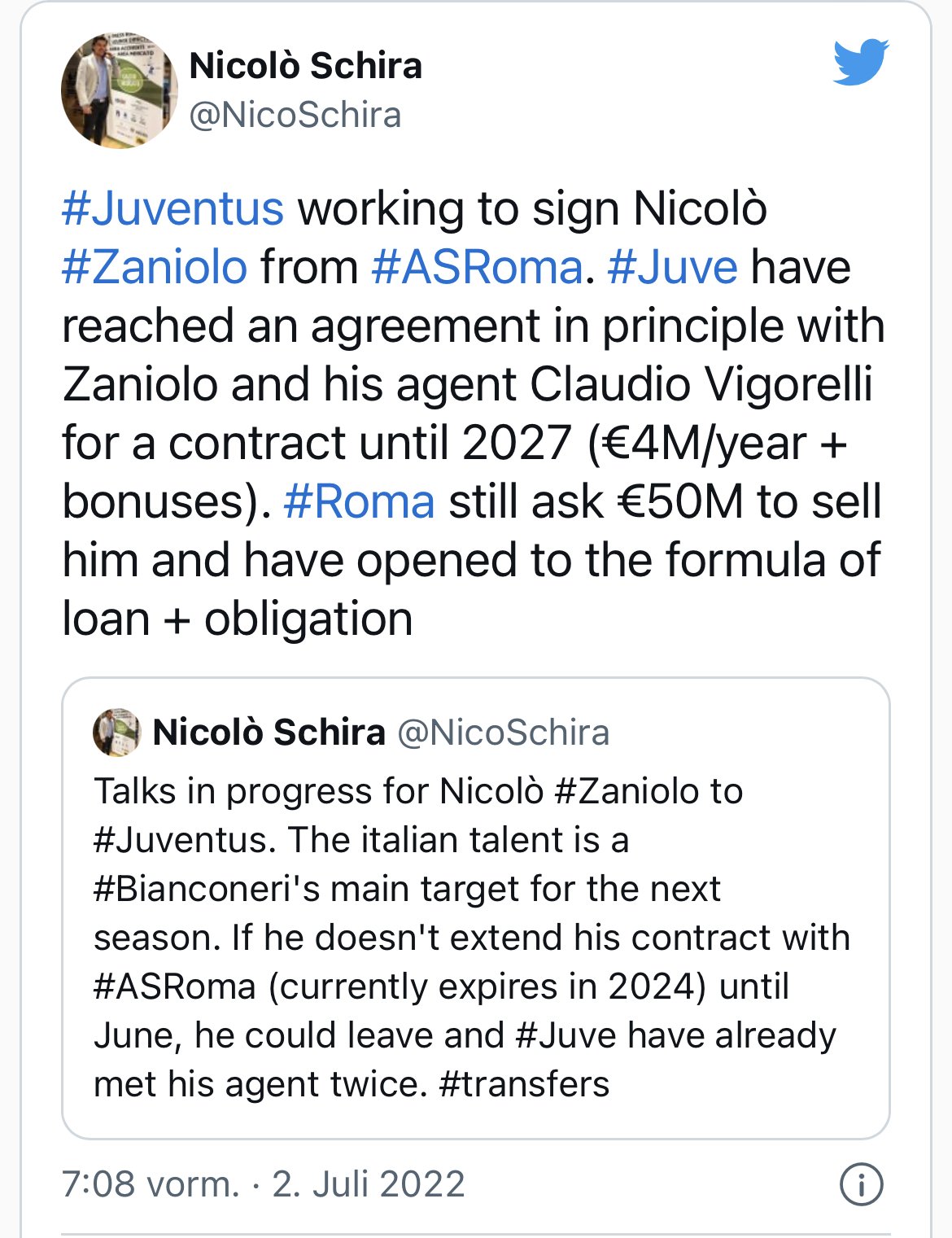Click the small avatar in quoted tweet

coord(116,732)
